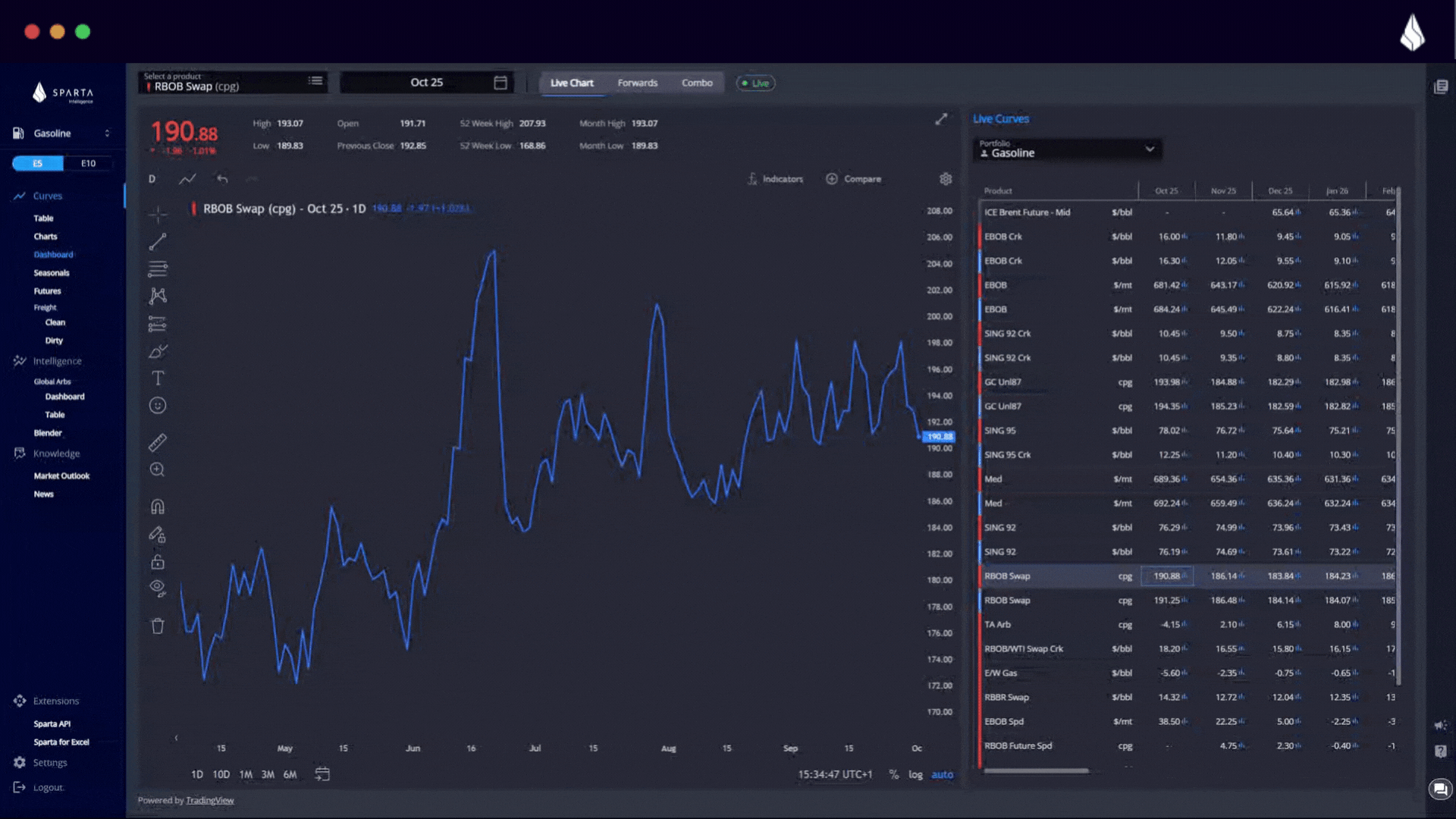Set chart range to 3M
1456x819 pixels.
(268, 774)
